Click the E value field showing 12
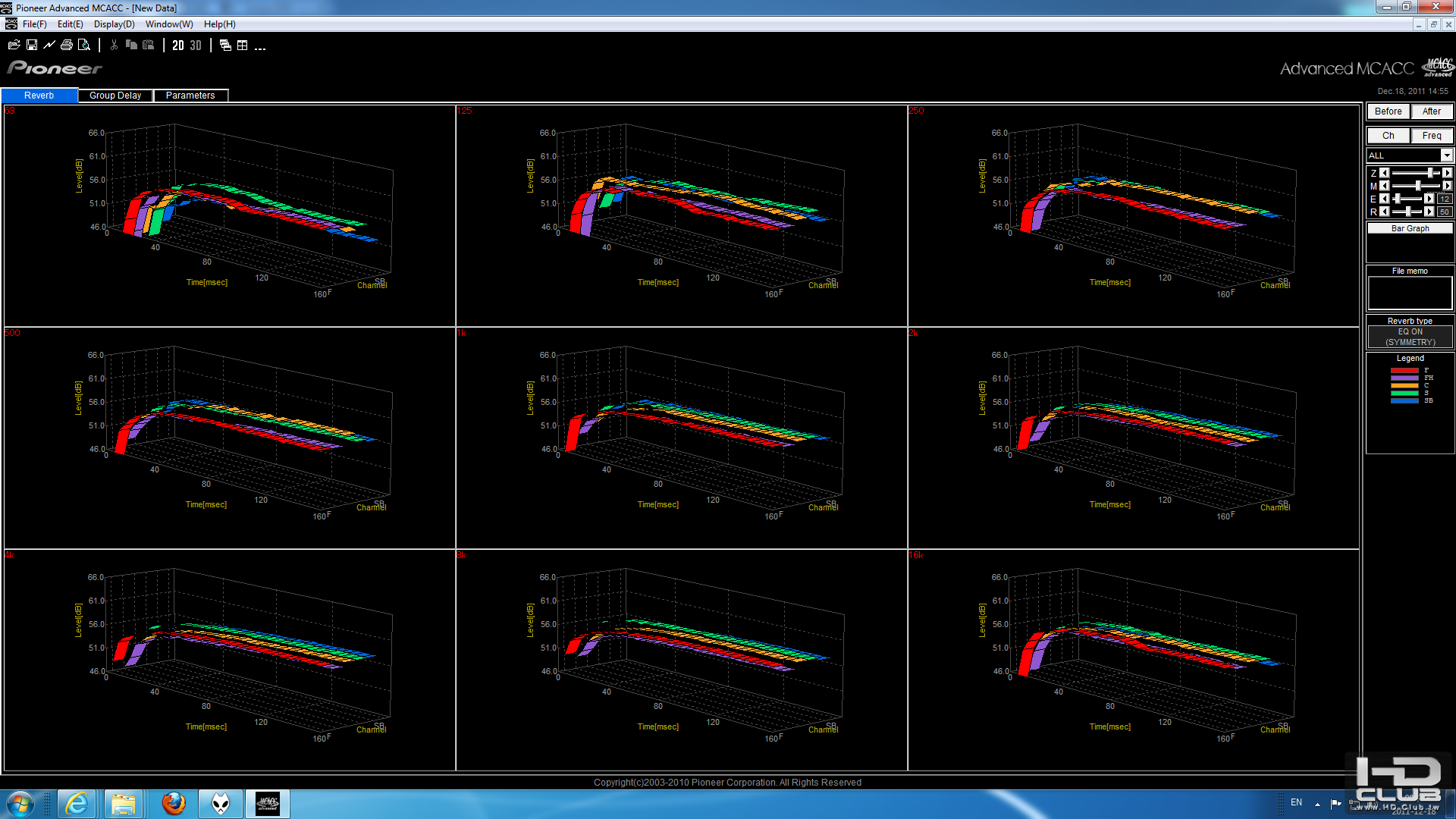Screen dimensions: 1456x819 [1445, 199]
